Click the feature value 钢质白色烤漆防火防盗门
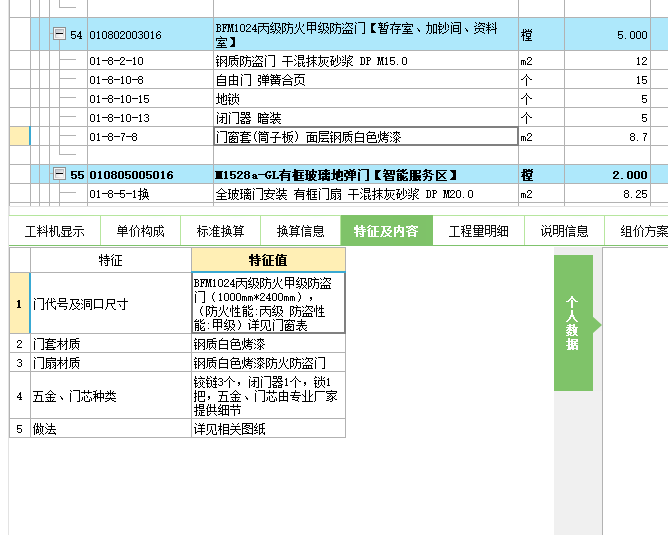This screenshot has height=535, width=668. pyautogui.click(x=268, y=362)
